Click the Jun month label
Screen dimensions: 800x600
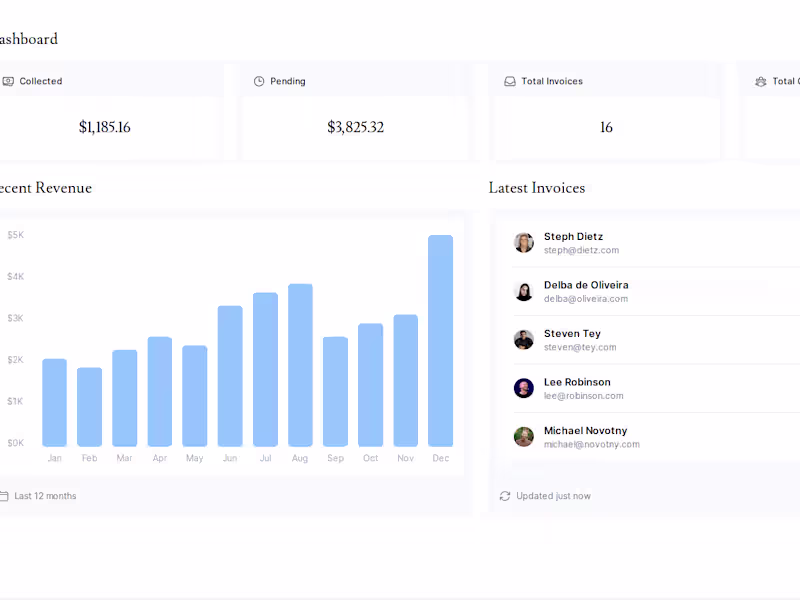(230, 458)
